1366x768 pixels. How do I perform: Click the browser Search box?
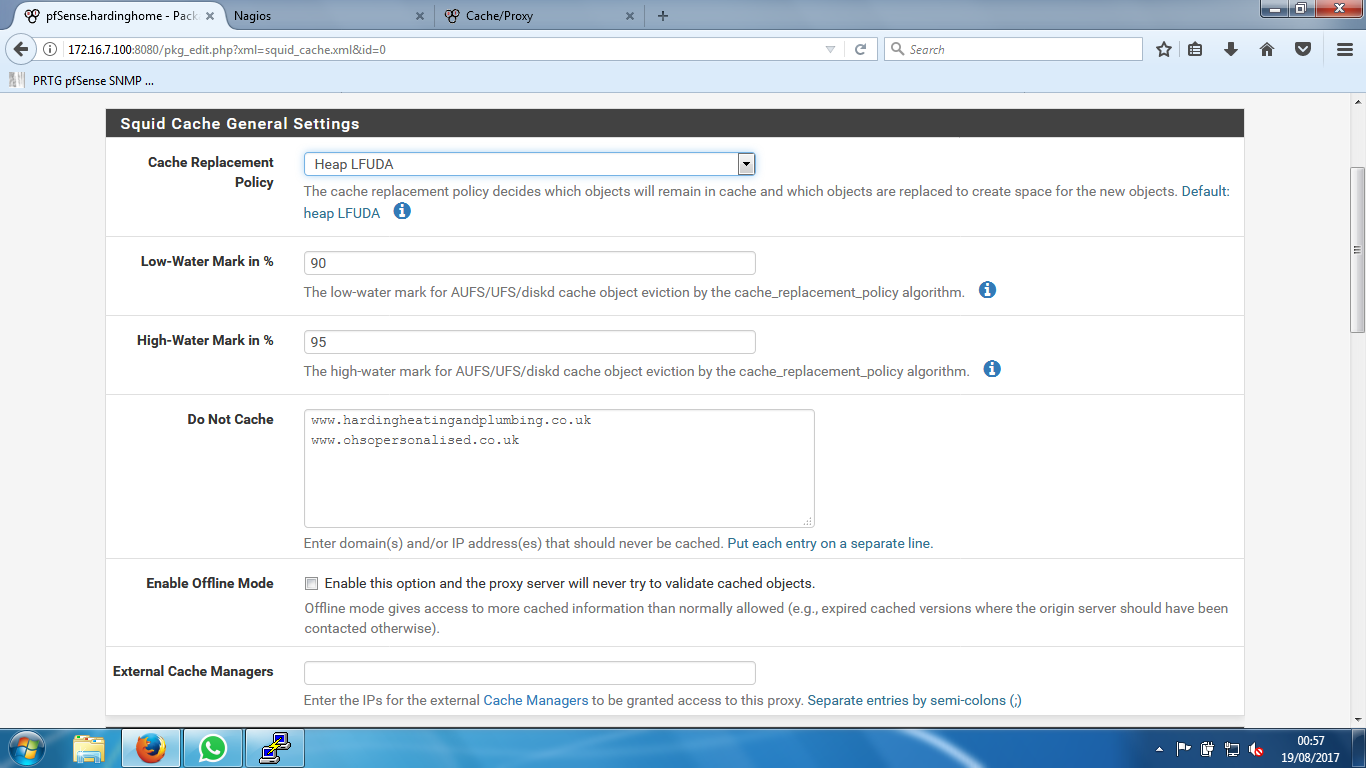coord(1013,49)
